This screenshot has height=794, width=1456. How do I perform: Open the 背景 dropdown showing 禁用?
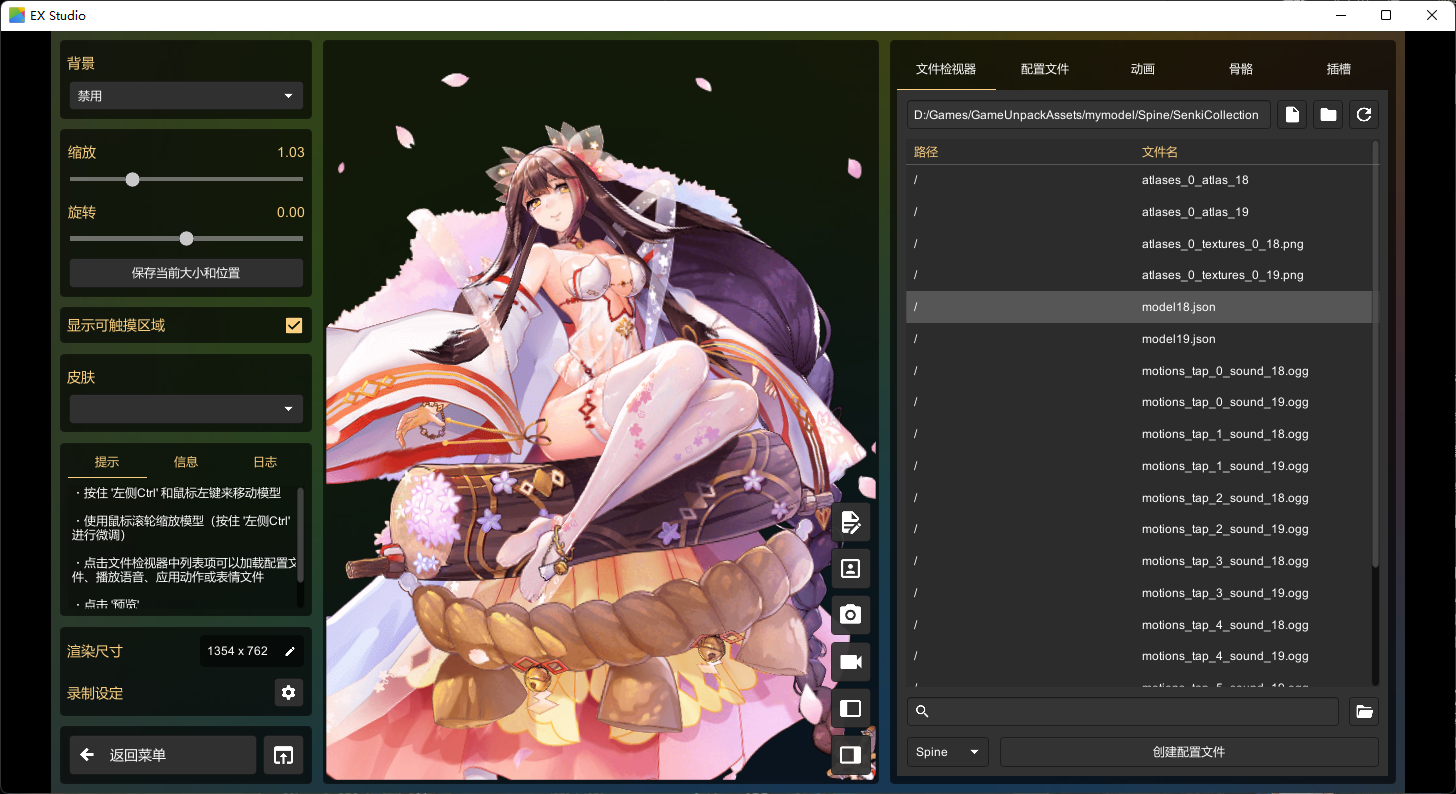click(186, 96)
